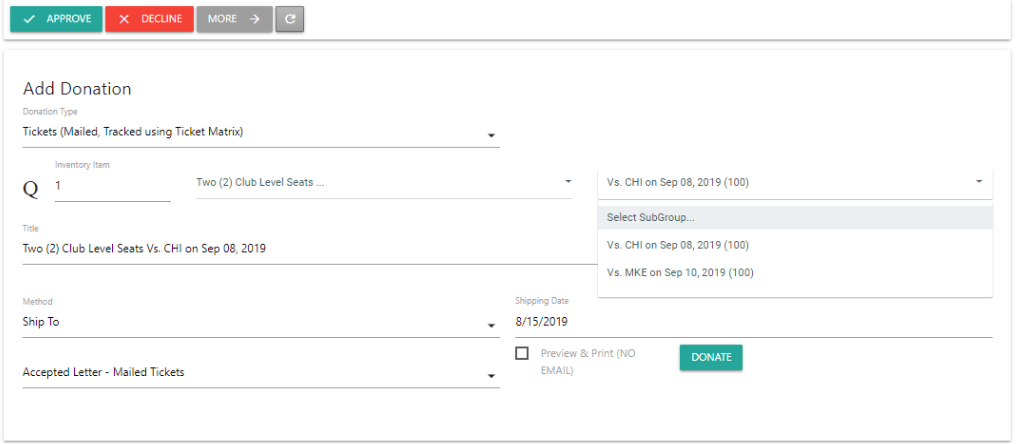Click the Approve button
Image resolution: width=1016 pixels, height=444 pixels.
coord(56,19)
